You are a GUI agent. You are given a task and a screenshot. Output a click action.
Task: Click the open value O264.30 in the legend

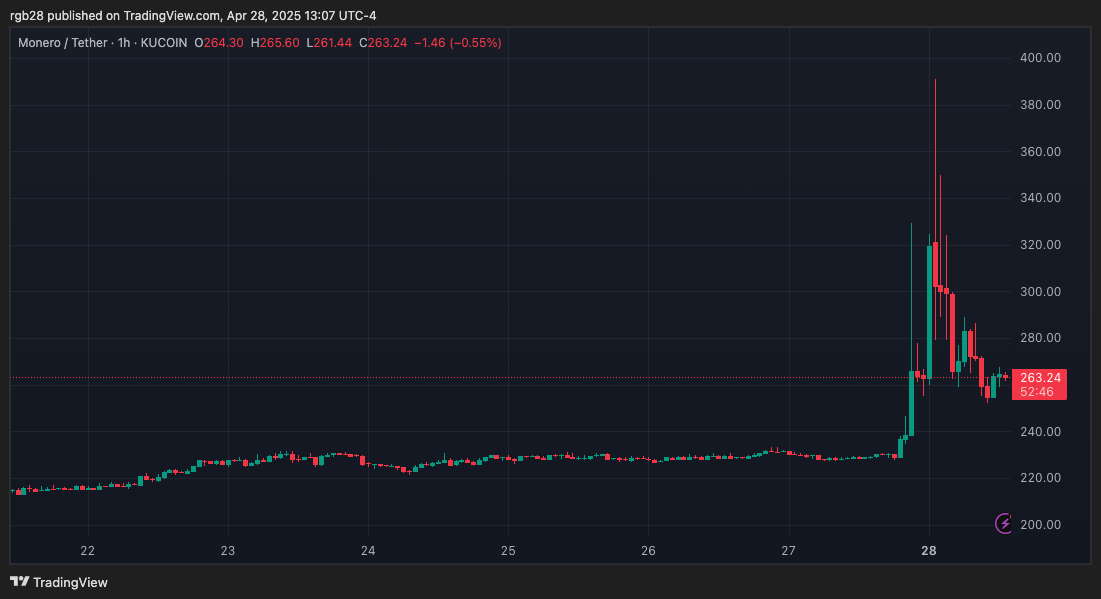[219, 43]
